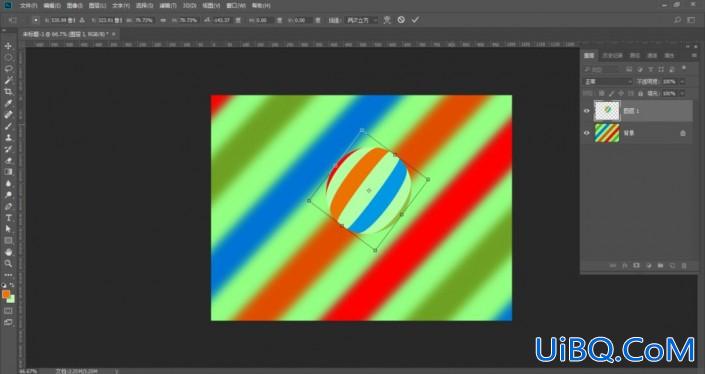705x374 pixels.
Task: Select the striped background layer thumbnail
Action: pos(607,133)
